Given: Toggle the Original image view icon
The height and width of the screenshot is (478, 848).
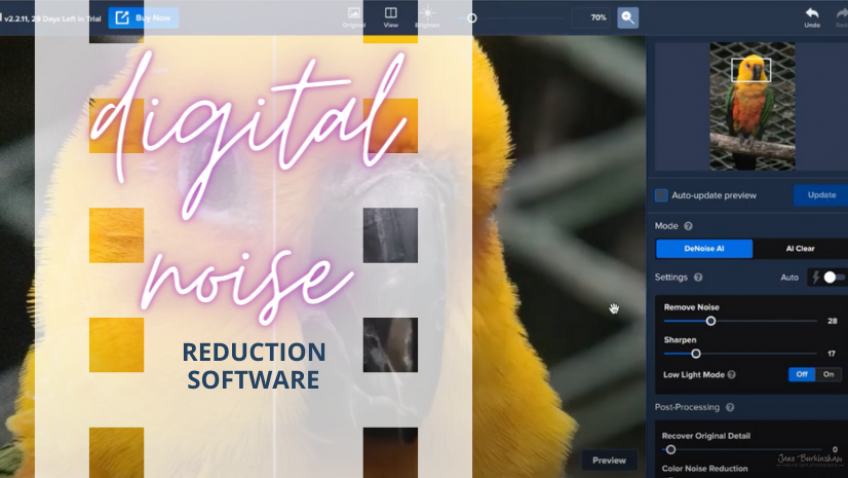Looking at the screenshot, I should point(354,17).
